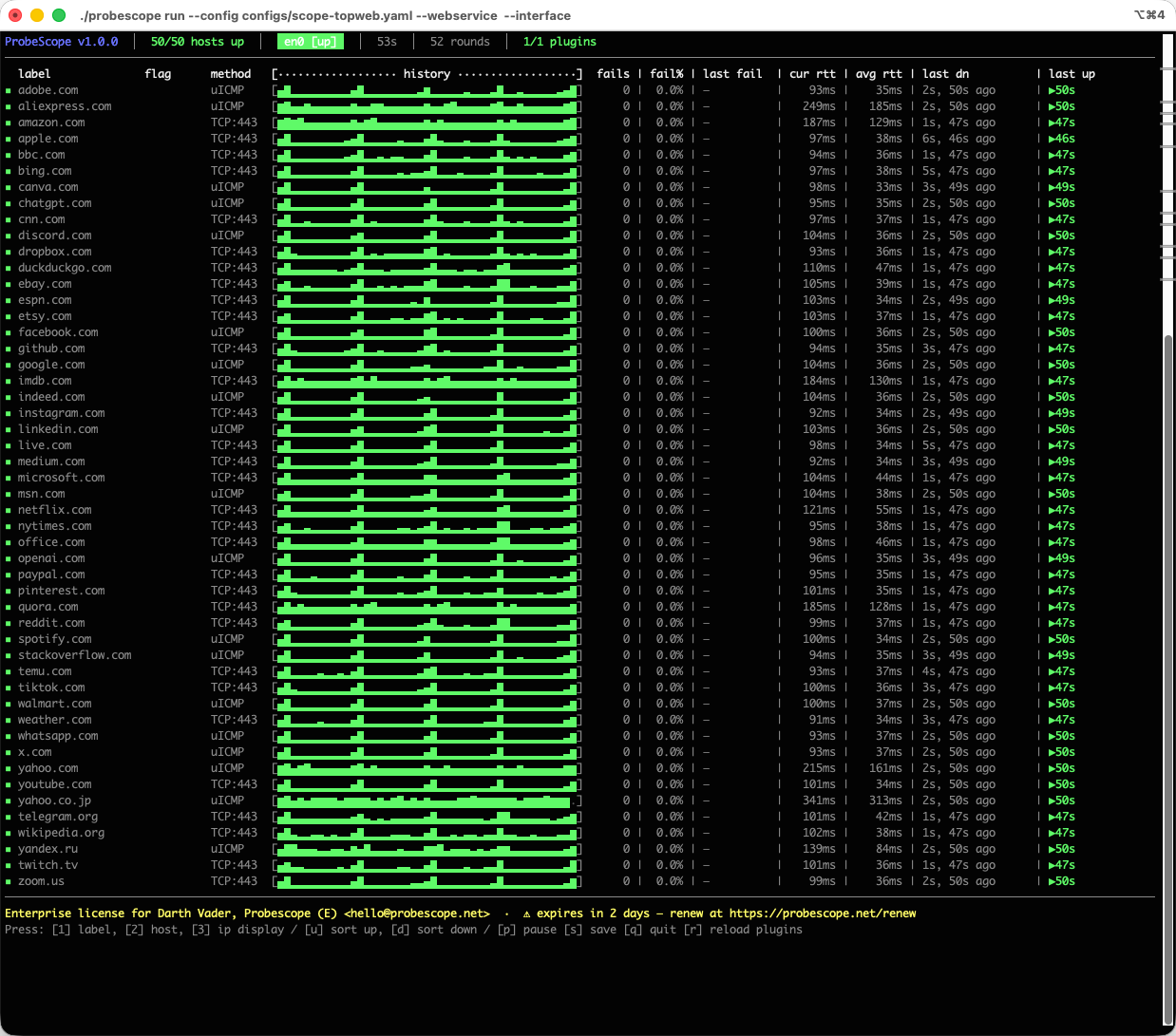This screenshot has height=1036, width=1176.
Task: Click the TCP:443 method cell for microsoft.com
Action: tap(234, 478)
